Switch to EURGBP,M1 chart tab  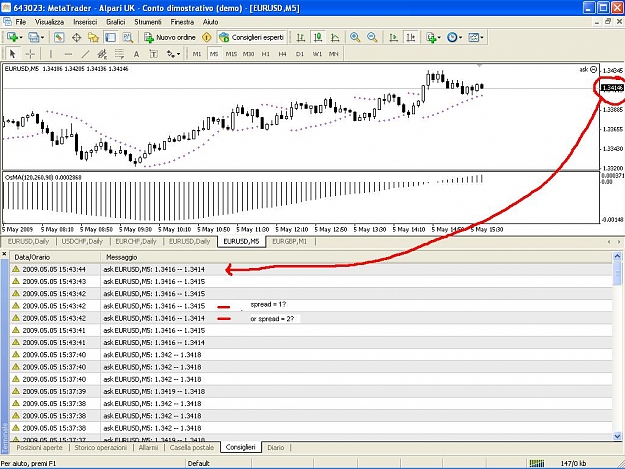[290, 241]
